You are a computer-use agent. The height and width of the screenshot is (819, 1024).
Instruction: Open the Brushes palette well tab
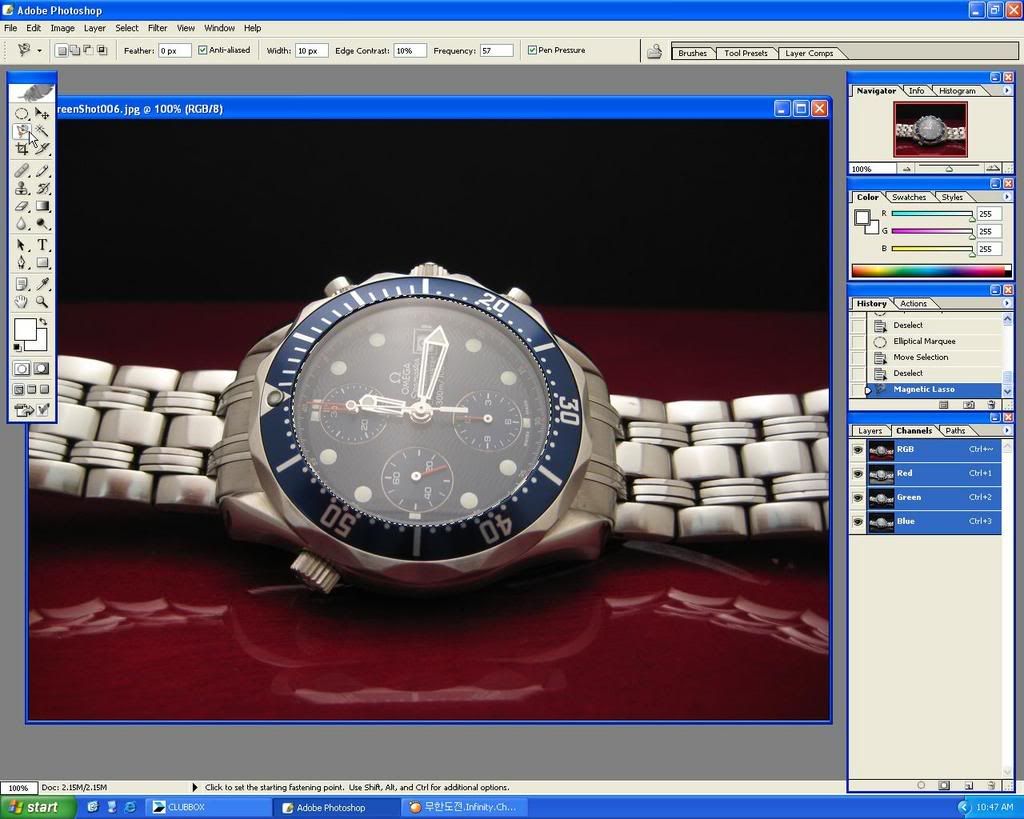[692, 54]
